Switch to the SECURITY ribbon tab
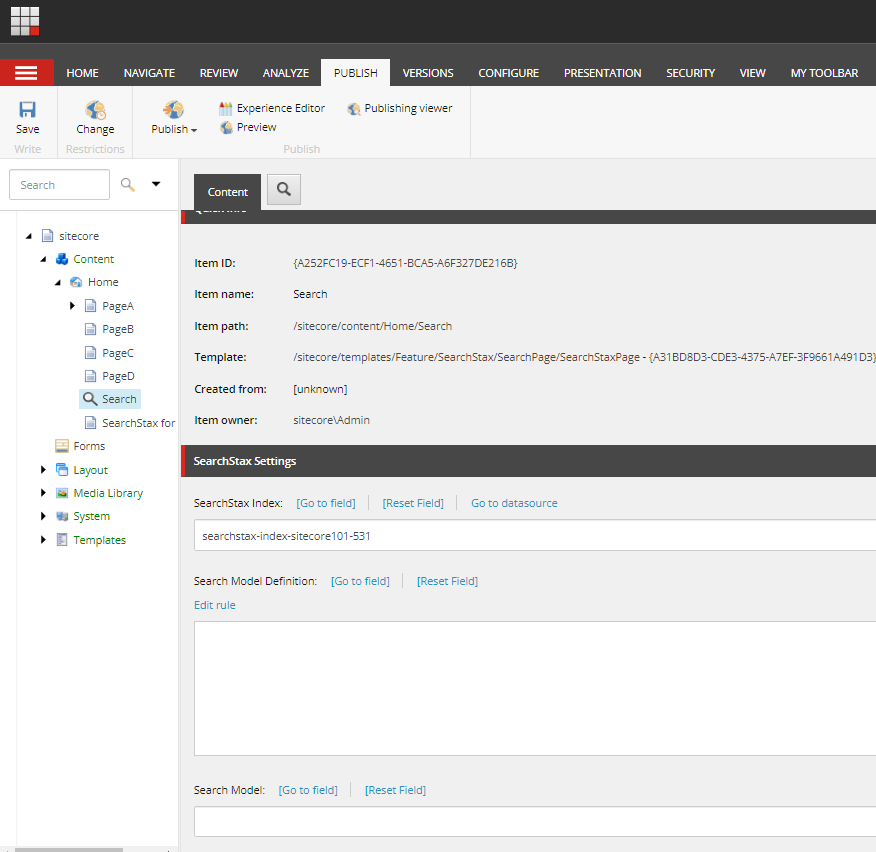Screen dimensions: 876x852 (691, 73)
